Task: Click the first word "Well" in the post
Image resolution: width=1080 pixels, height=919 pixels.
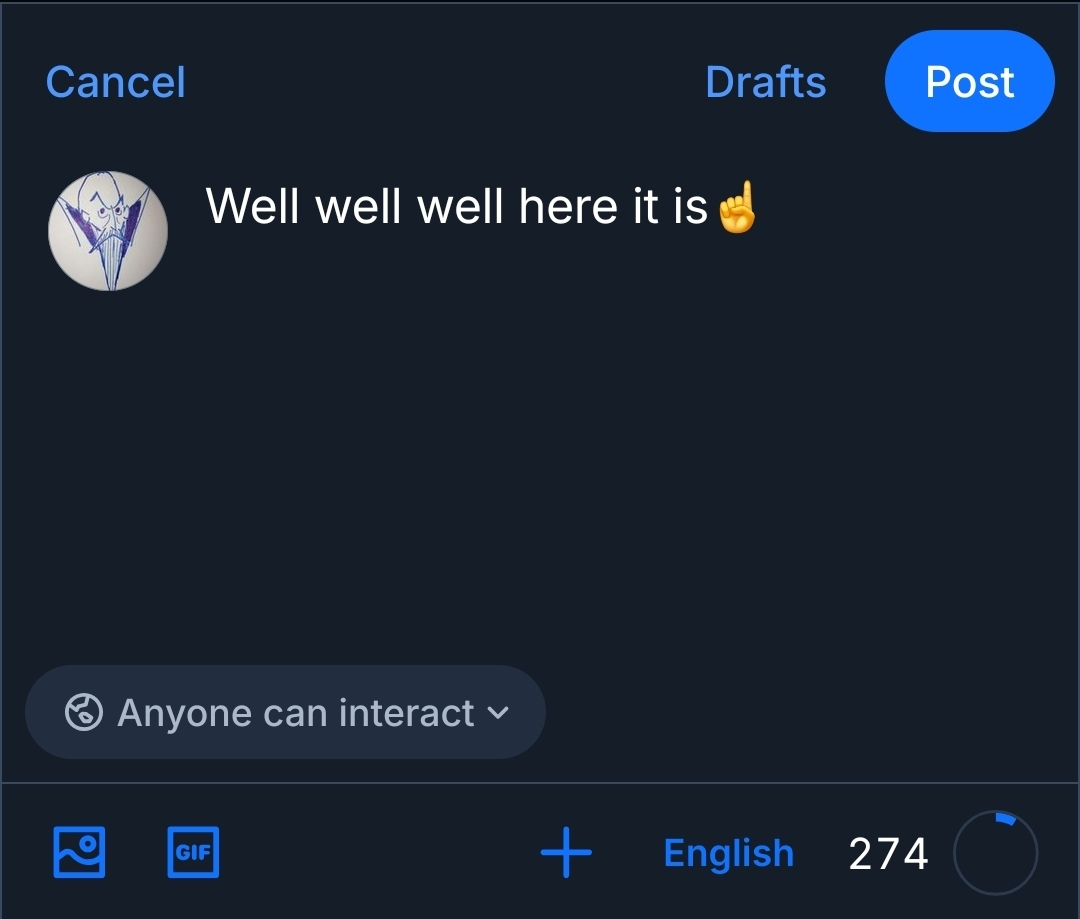Action: pos(254,207)
